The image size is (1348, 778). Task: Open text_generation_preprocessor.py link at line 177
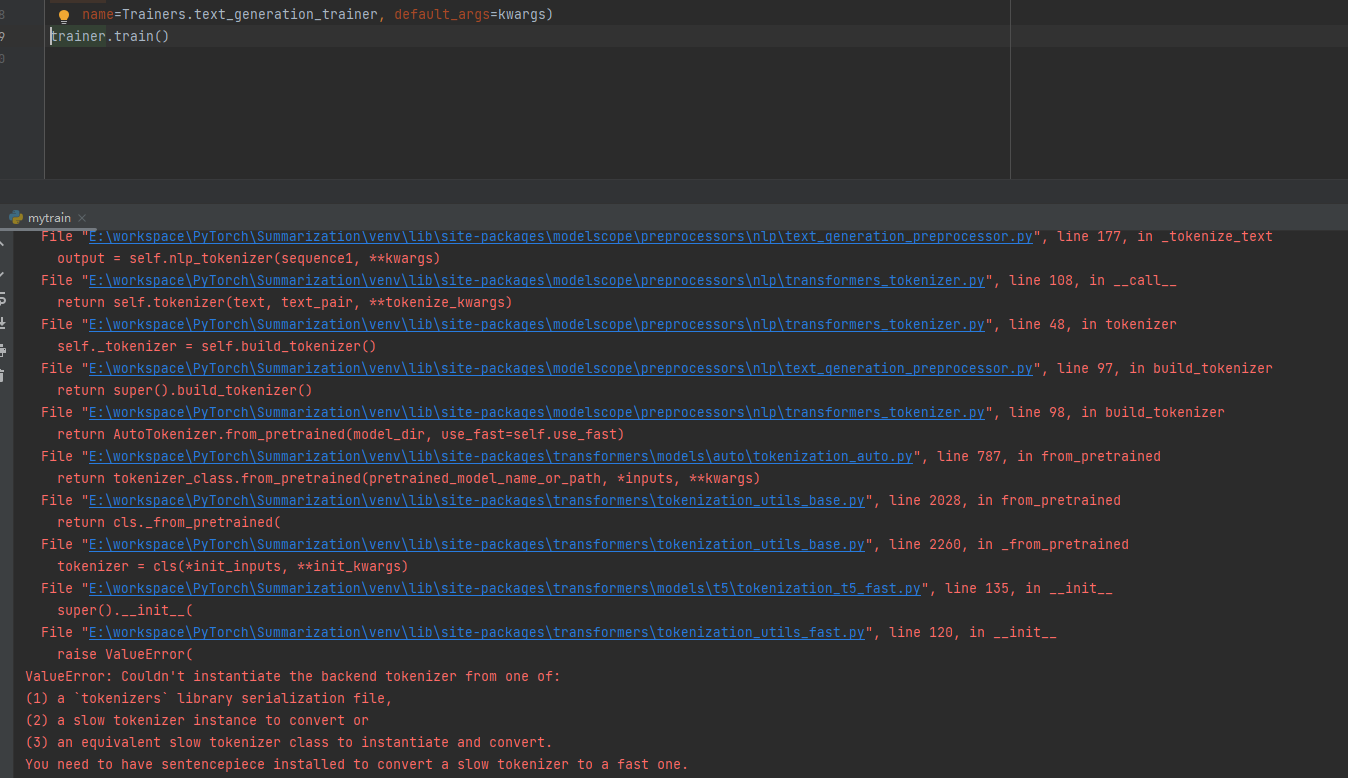561,237
